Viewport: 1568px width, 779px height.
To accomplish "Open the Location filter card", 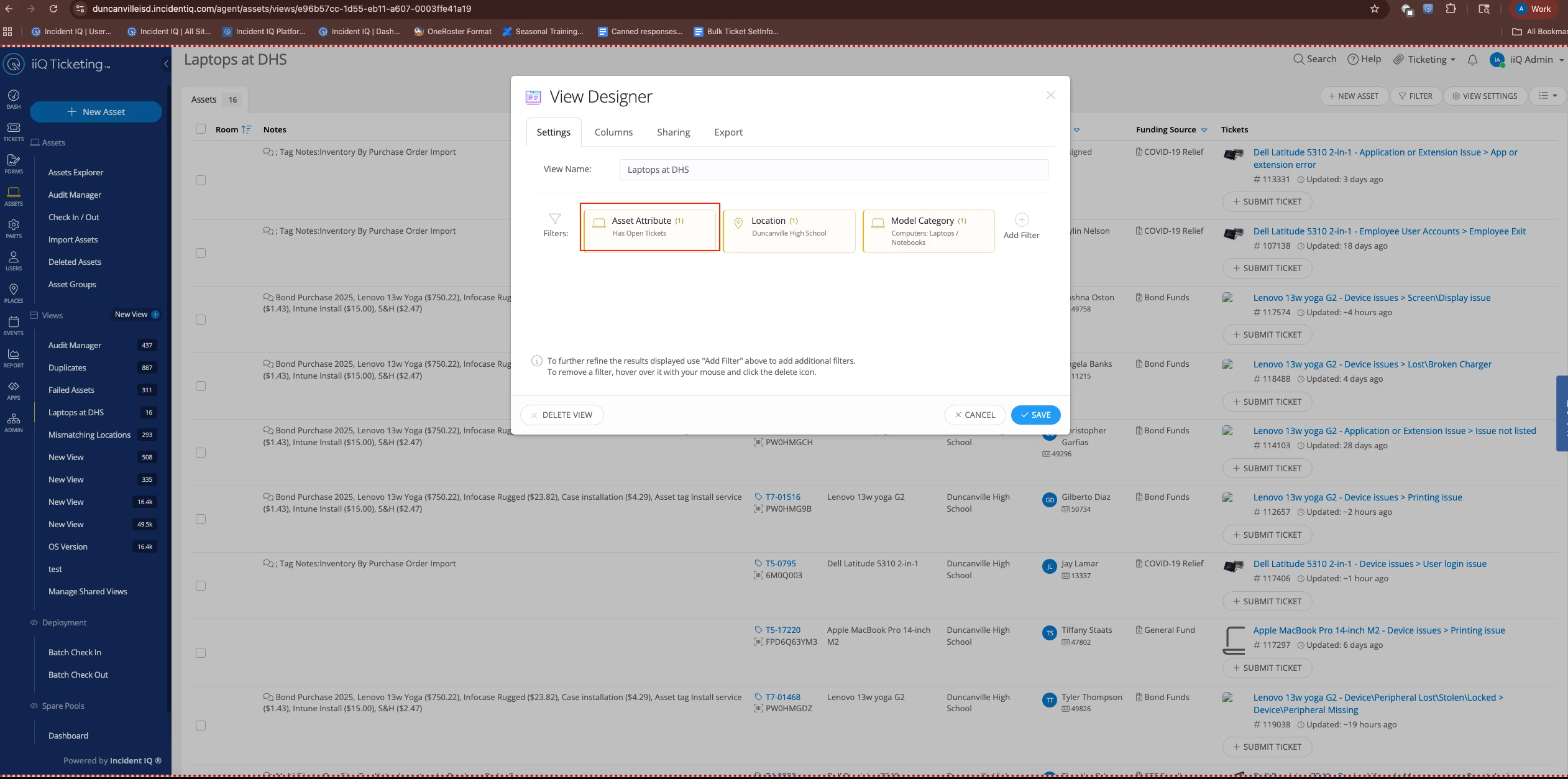I will coord(789,231).
